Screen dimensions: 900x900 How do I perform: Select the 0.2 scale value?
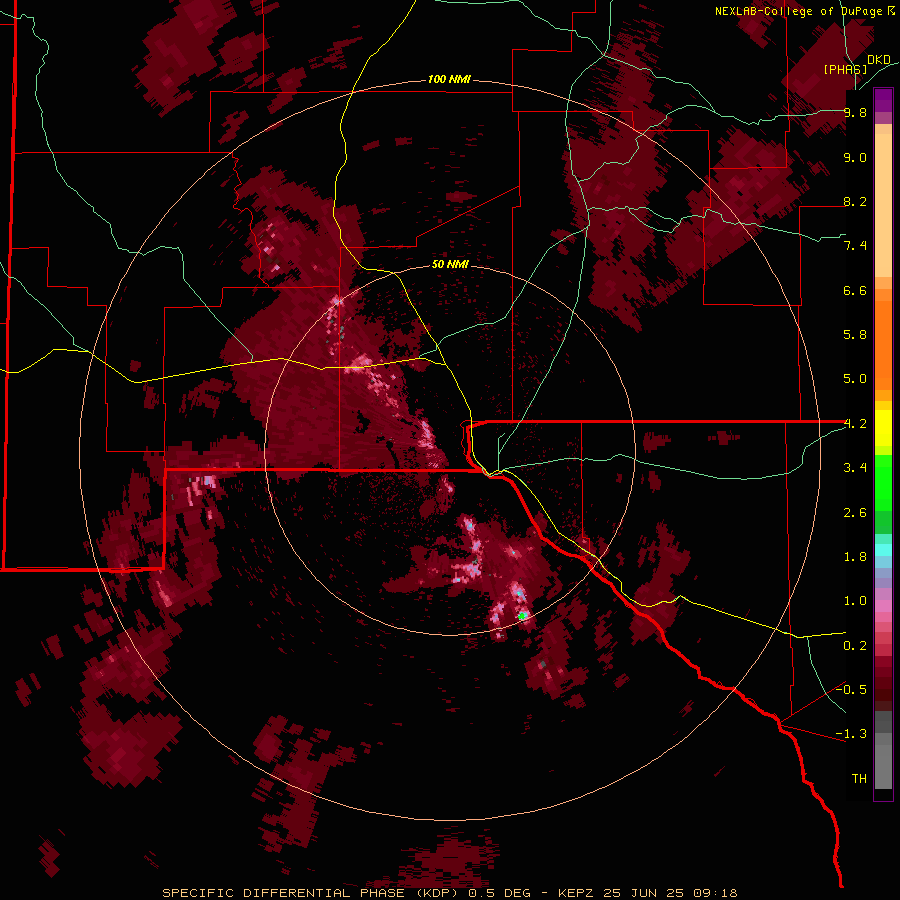[x=855, y=646]
